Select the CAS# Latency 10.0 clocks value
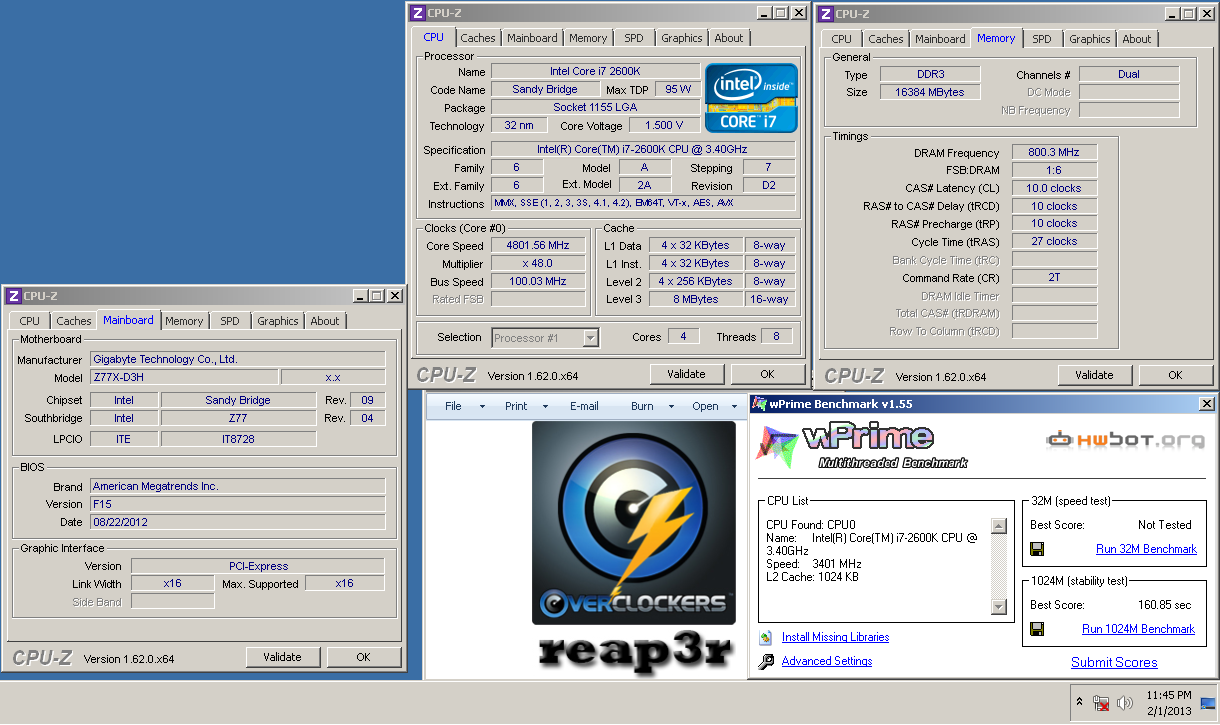 tap(1054, 188)
